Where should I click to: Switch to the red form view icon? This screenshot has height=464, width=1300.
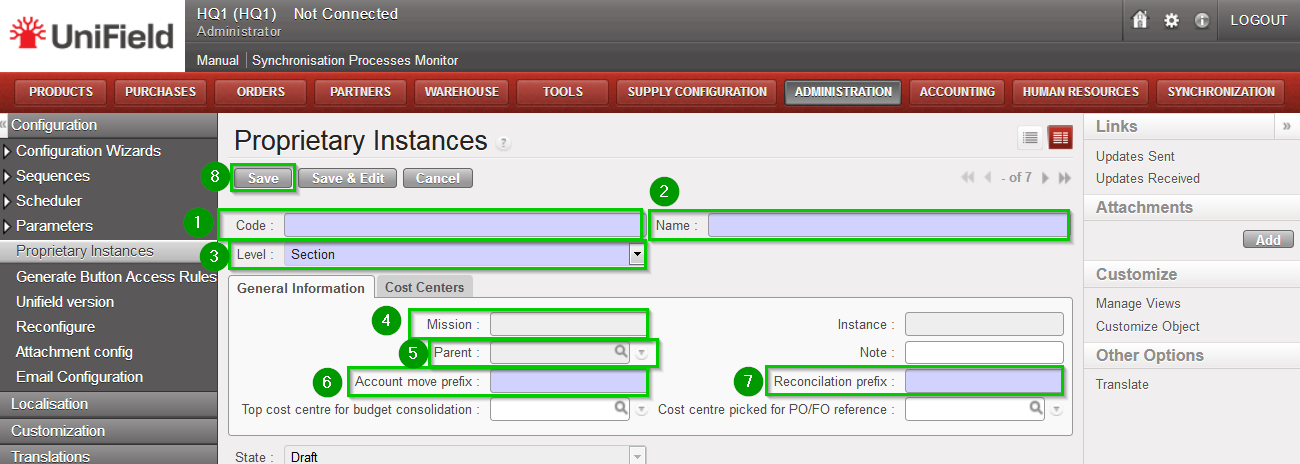click(x=1060, y=138)
